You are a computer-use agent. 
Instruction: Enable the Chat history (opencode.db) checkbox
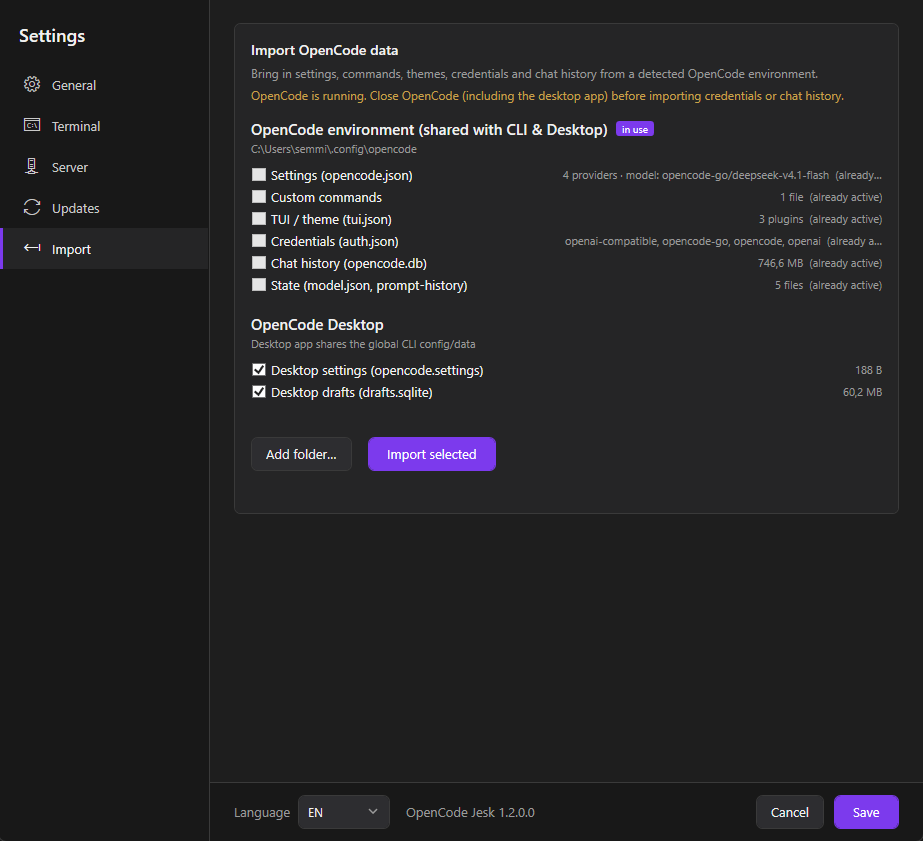[259, 262]
